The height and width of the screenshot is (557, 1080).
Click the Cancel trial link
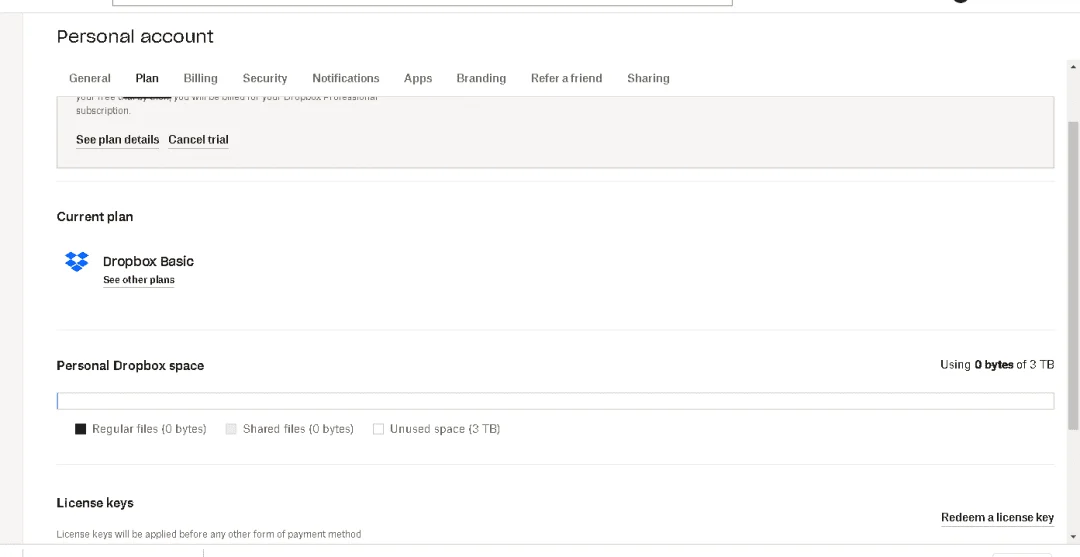tap(198, 140)
